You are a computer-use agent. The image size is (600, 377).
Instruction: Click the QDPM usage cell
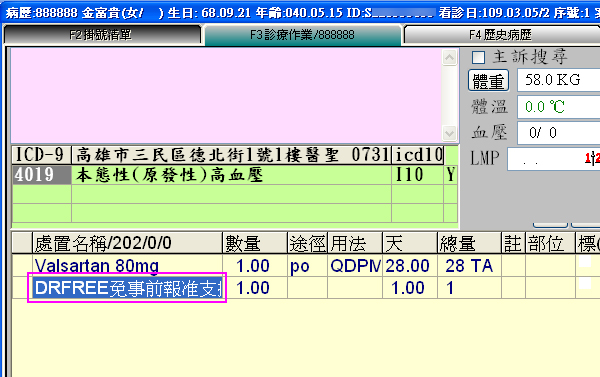pyautogui.click(x=355, y=266)
